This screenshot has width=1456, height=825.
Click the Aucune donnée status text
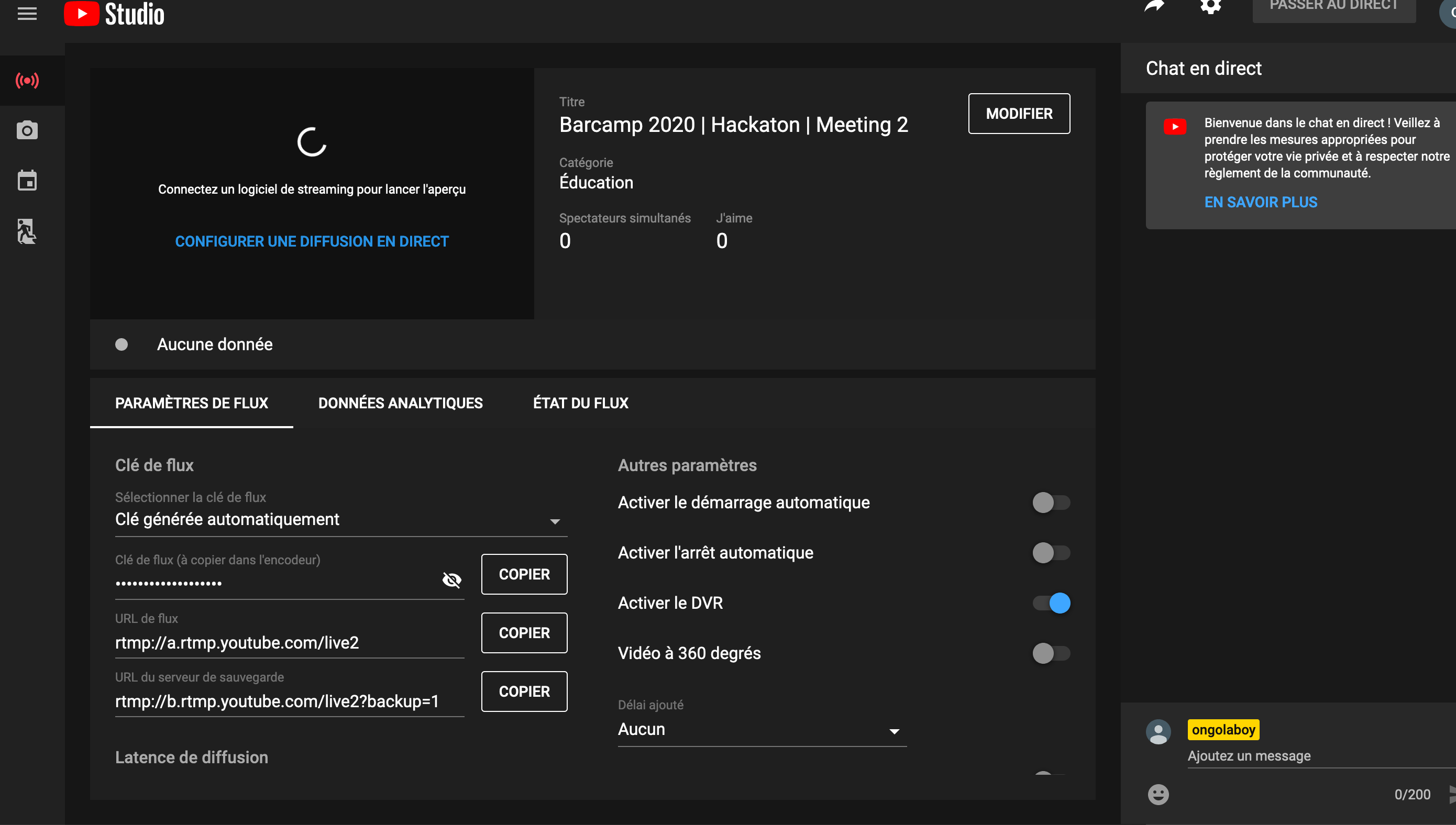pos(215,344)
